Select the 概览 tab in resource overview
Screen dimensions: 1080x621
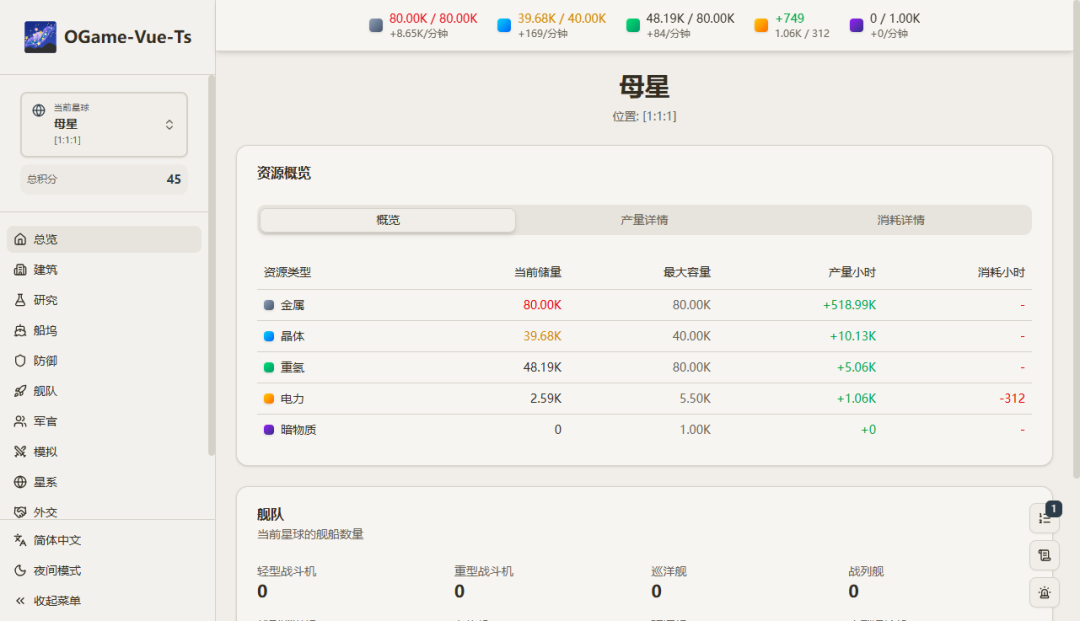(388, 220)
